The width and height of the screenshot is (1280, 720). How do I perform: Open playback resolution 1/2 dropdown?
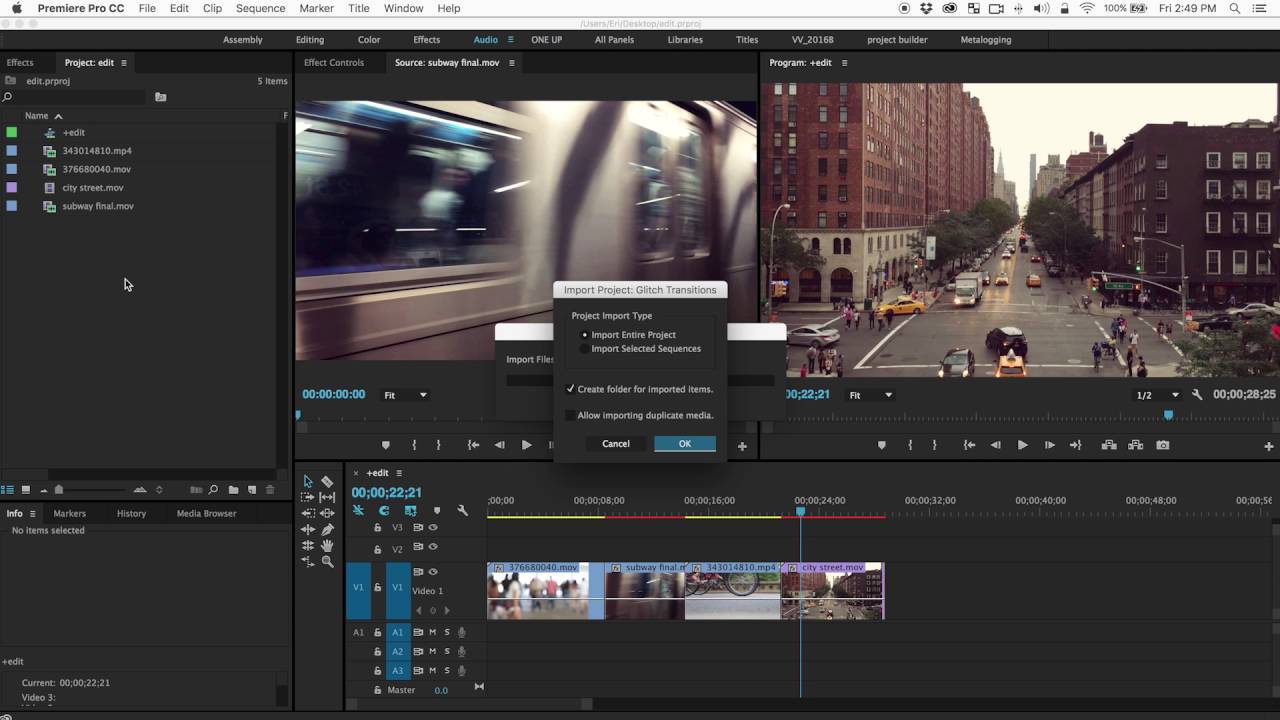pos(1157,395)
